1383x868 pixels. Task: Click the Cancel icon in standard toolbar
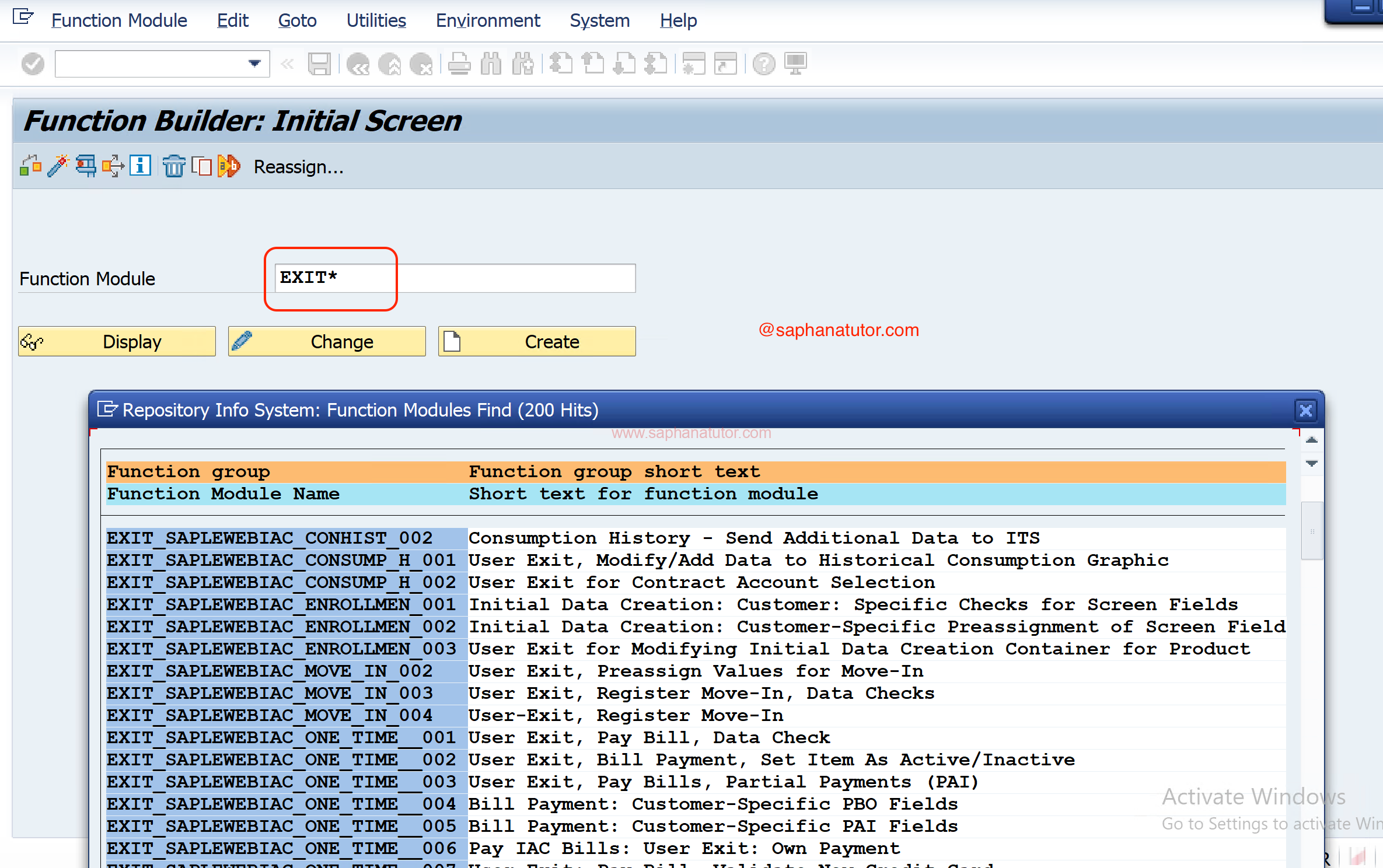(421, 64)
